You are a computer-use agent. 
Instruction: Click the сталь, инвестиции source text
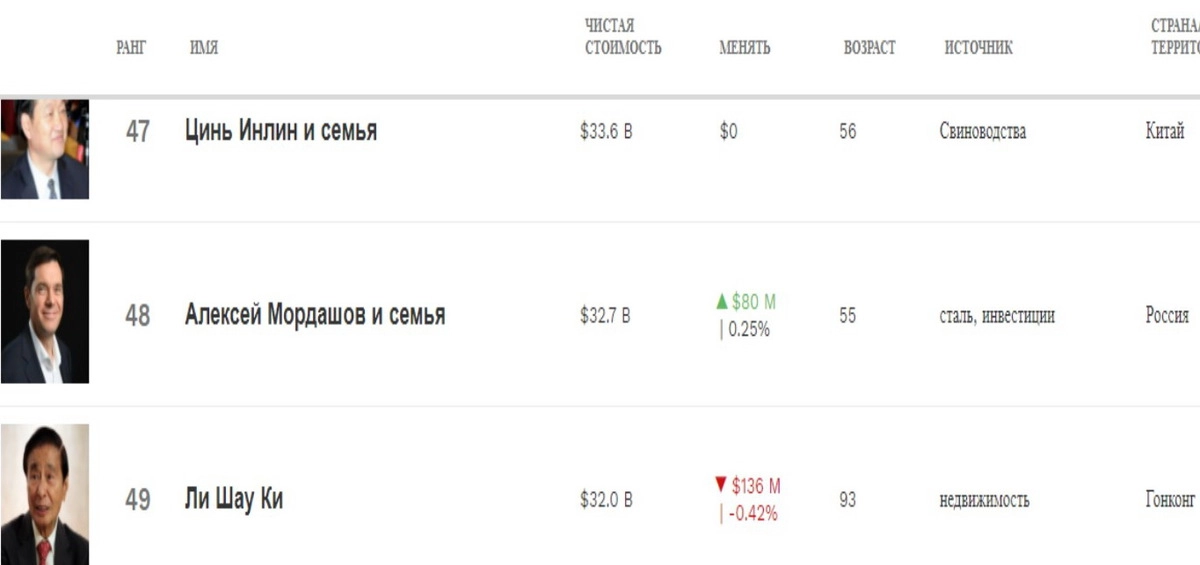(996, 316)
